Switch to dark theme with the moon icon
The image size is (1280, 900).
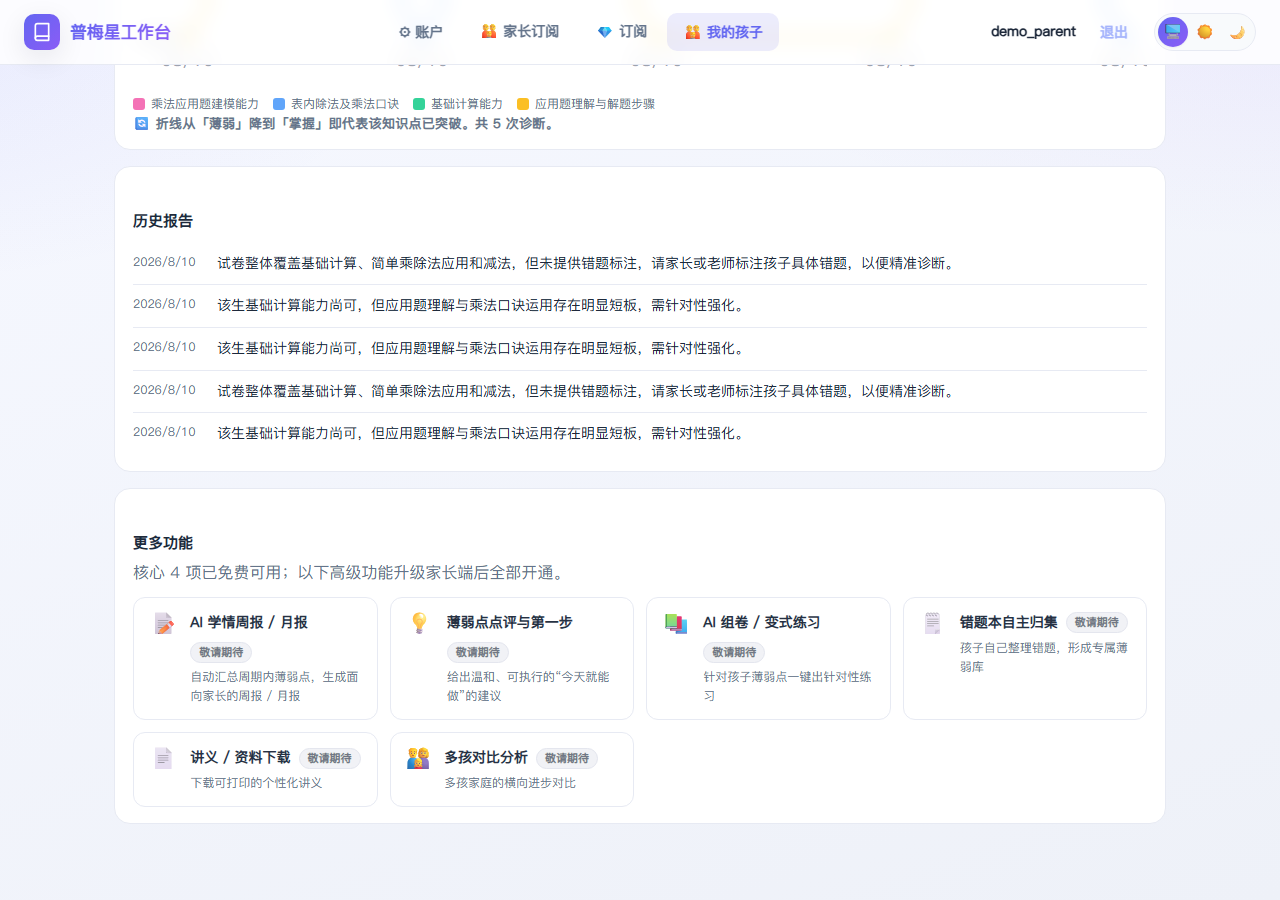(1237, 32)
